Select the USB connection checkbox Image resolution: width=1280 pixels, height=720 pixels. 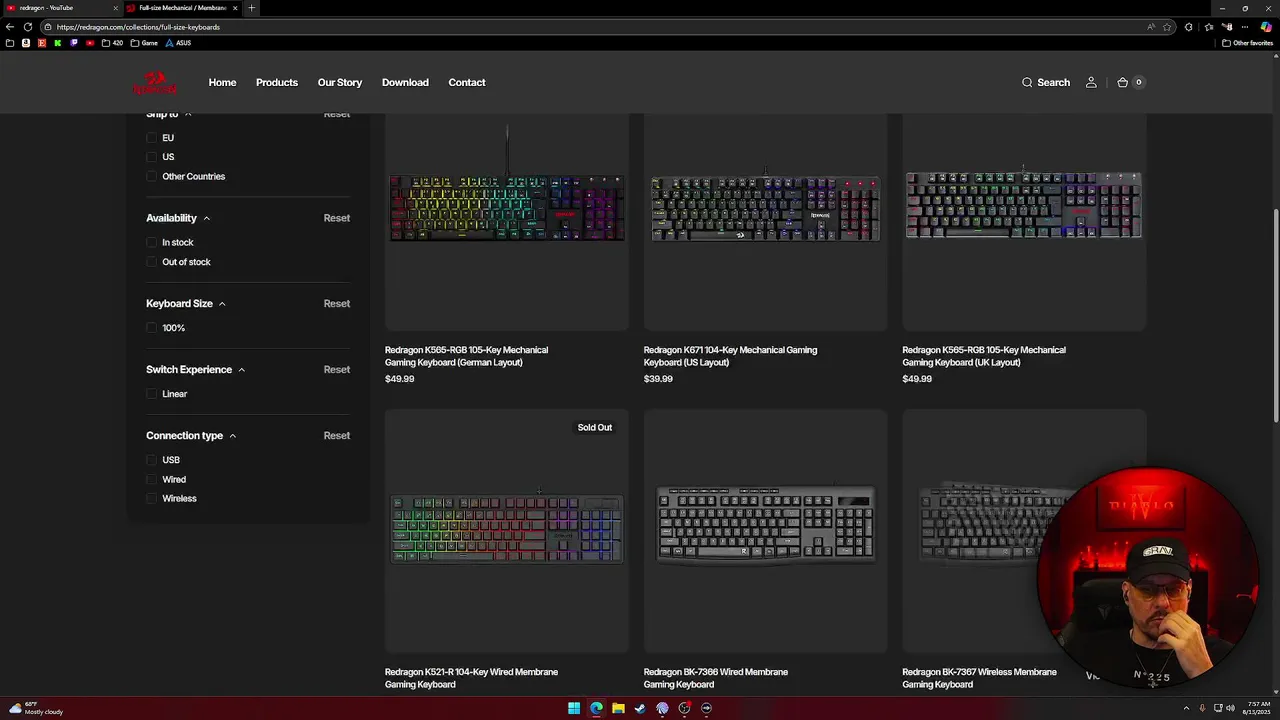152,460
